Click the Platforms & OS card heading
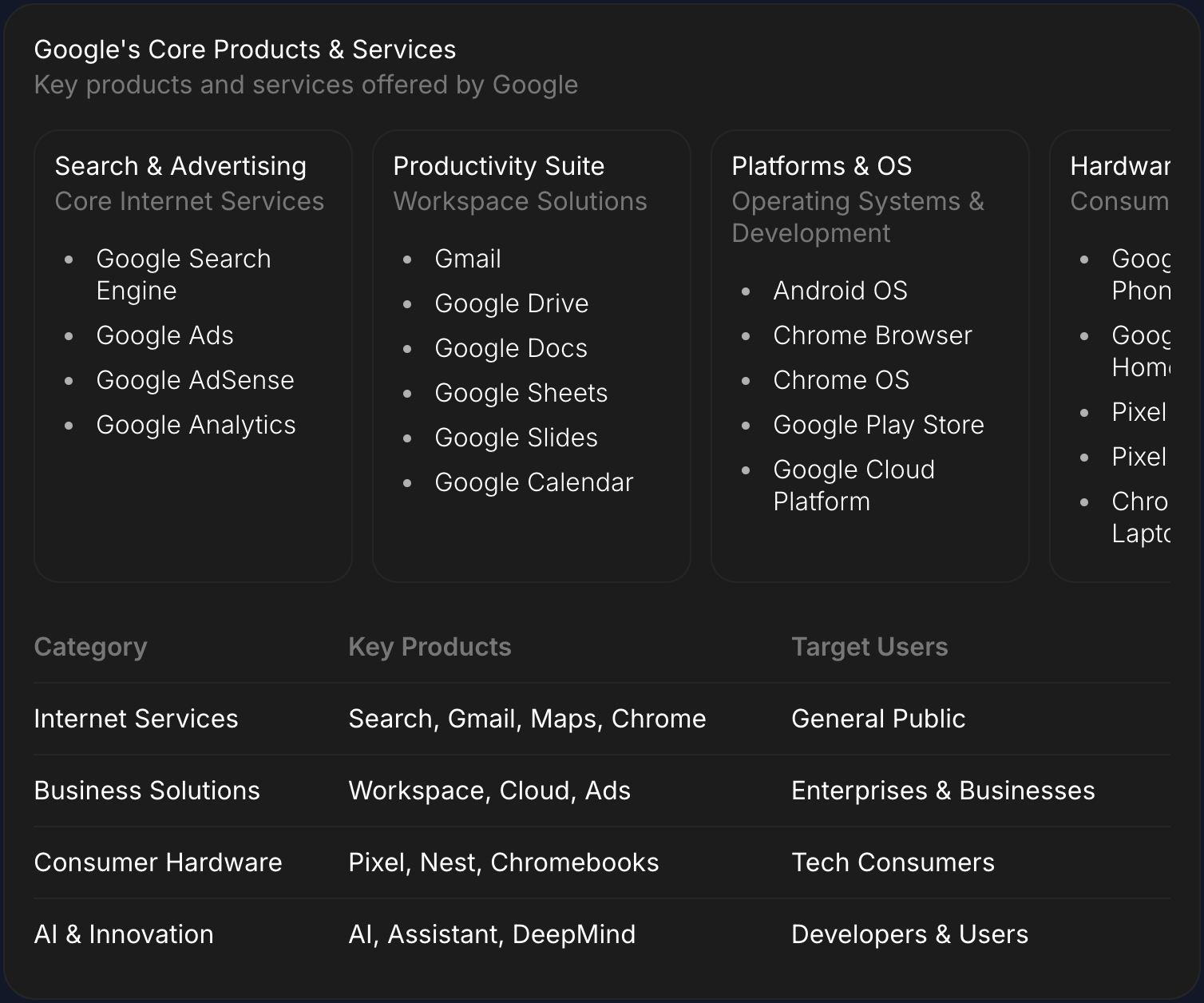Image resolution: width=1204 pixels, height=1003 pixels. [x=821, y=166]
